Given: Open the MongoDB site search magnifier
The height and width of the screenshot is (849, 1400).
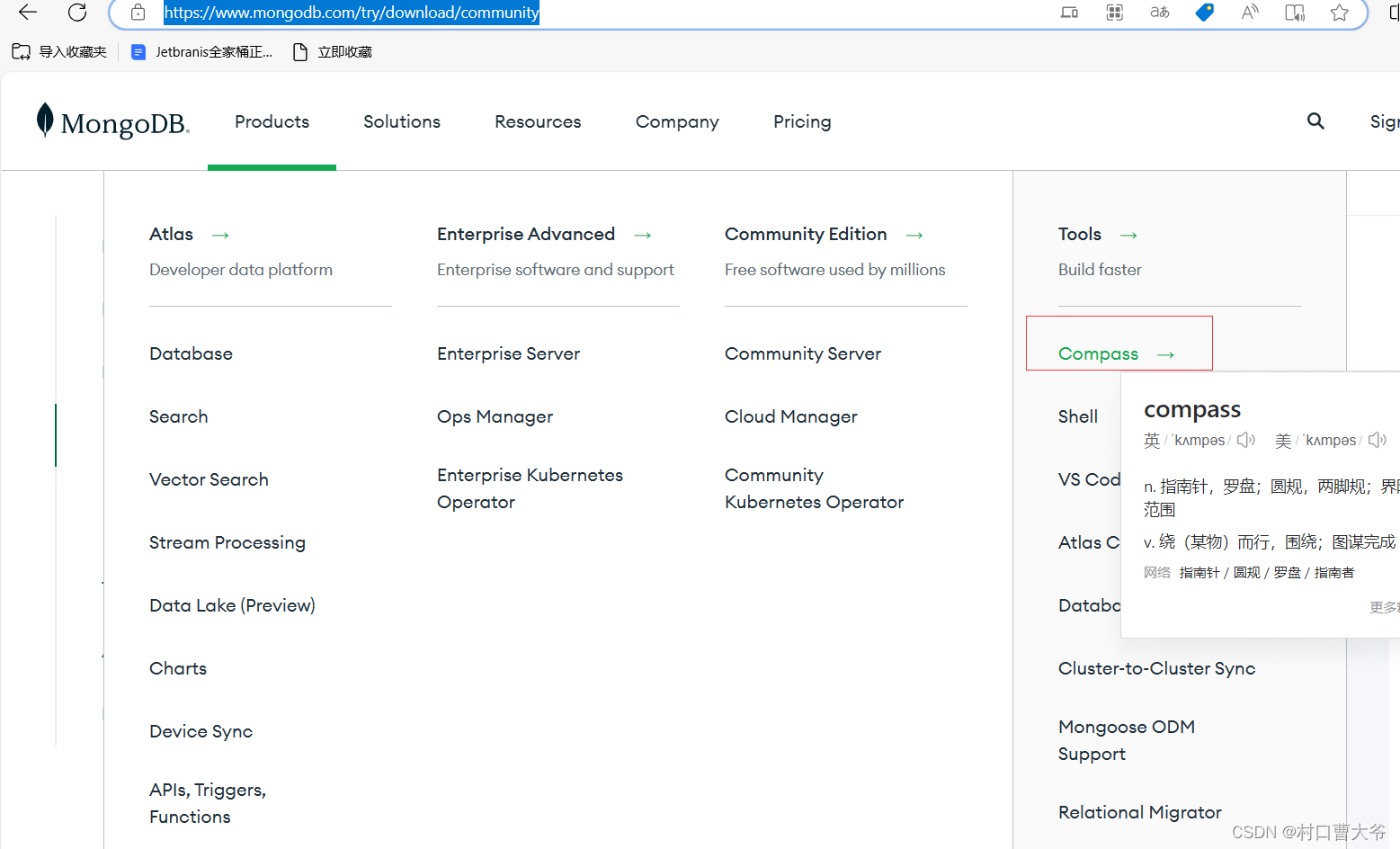Looking at the screenshot, I should (1315, 121).
